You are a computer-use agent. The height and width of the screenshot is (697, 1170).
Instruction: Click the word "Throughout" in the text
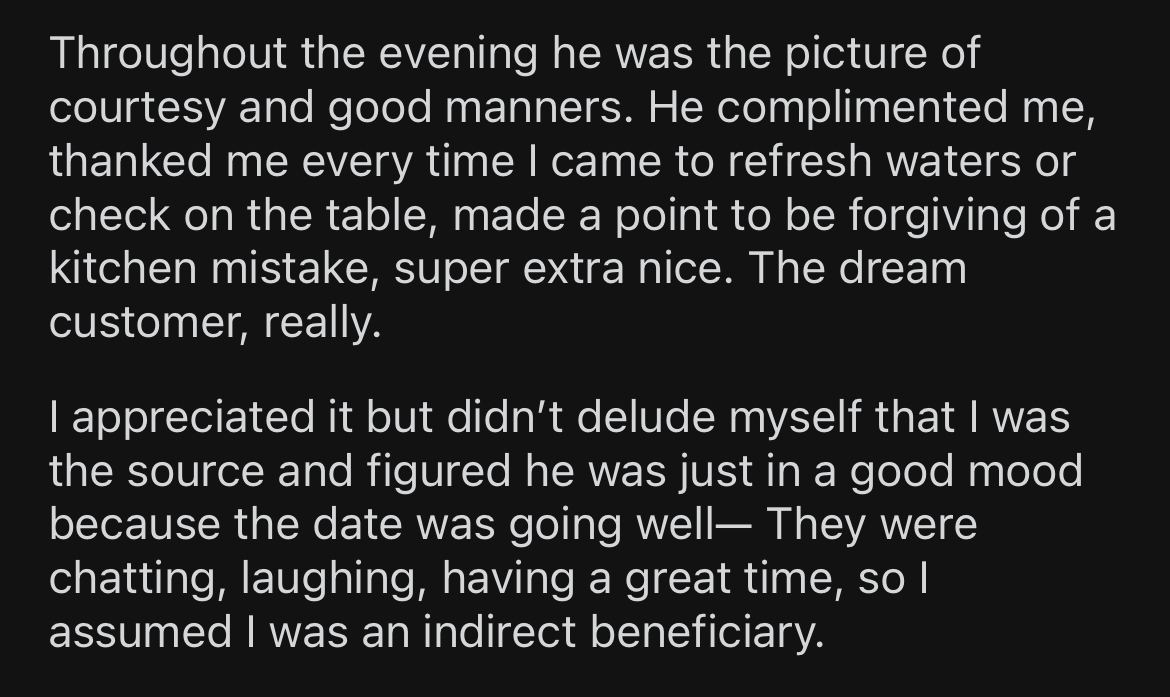168,54
